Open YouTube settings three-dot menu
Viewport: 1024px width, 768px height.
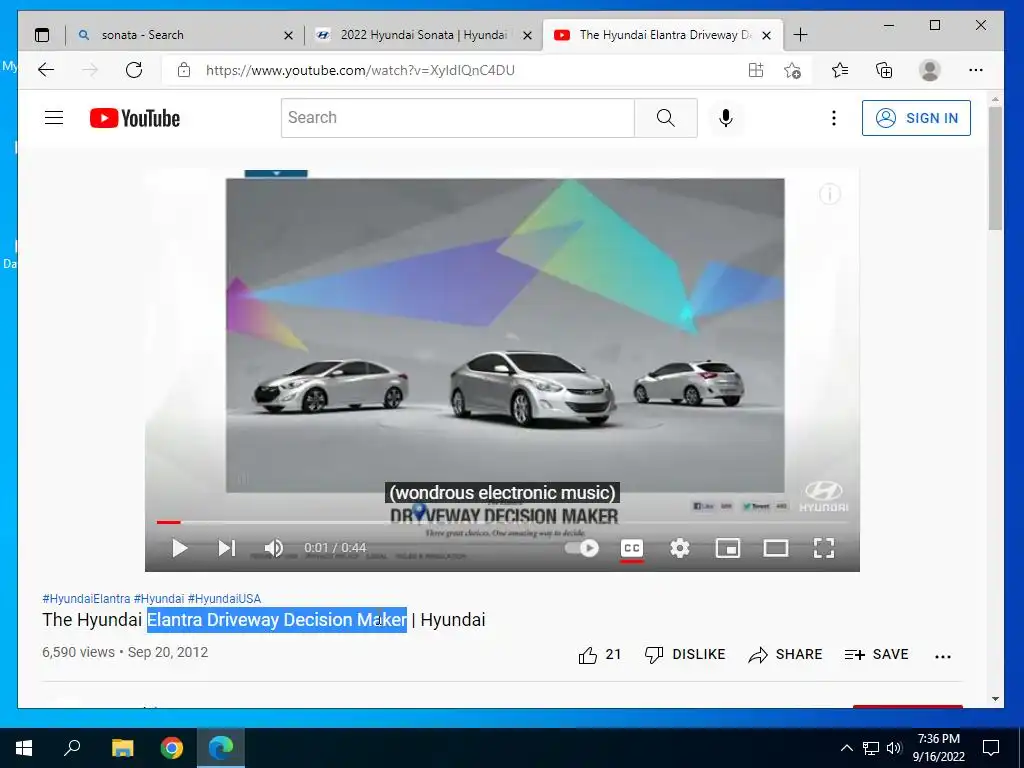(833, 118)
